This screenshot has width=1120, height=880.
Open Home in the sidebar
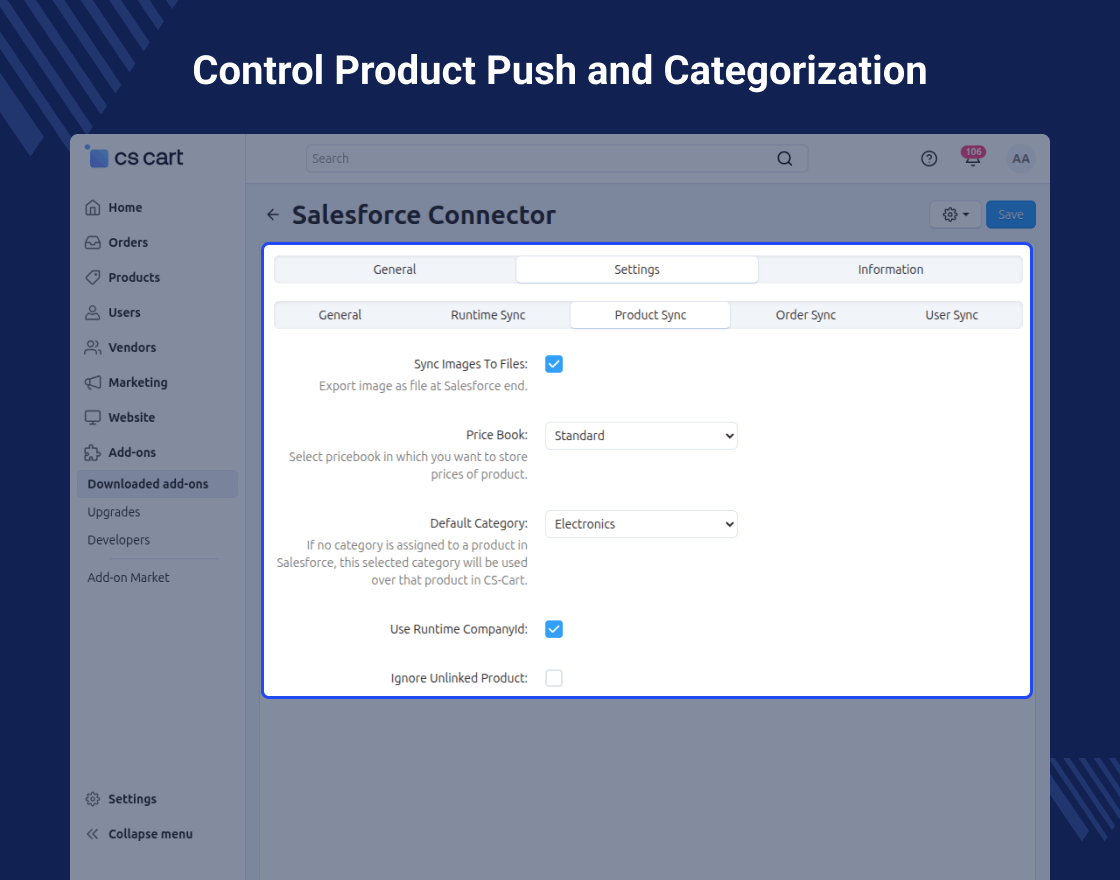pyautogui.click(x=125, y=207)
